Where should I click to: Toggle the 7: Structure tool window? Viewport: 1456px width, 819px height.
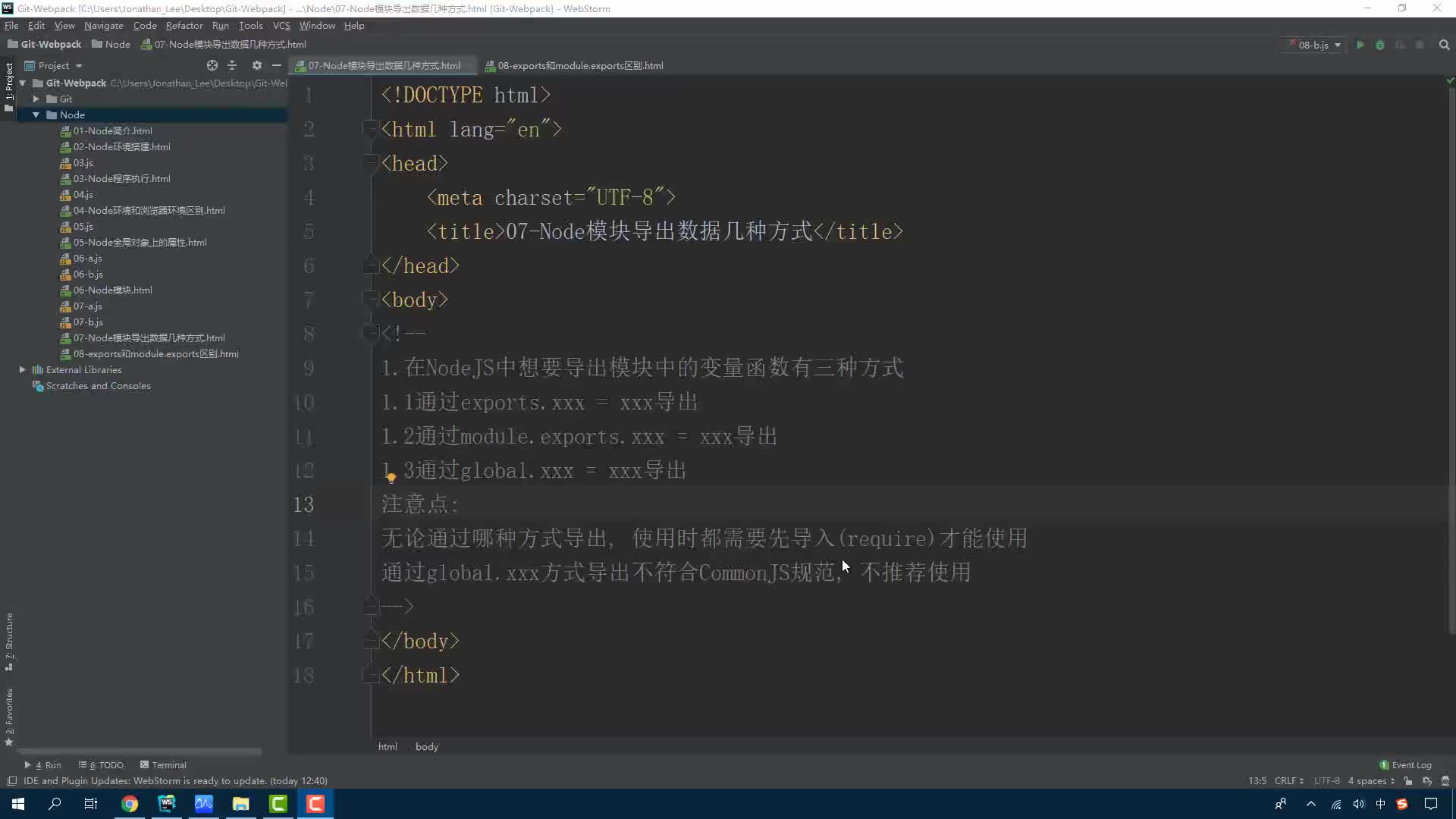tap(9, 642)
